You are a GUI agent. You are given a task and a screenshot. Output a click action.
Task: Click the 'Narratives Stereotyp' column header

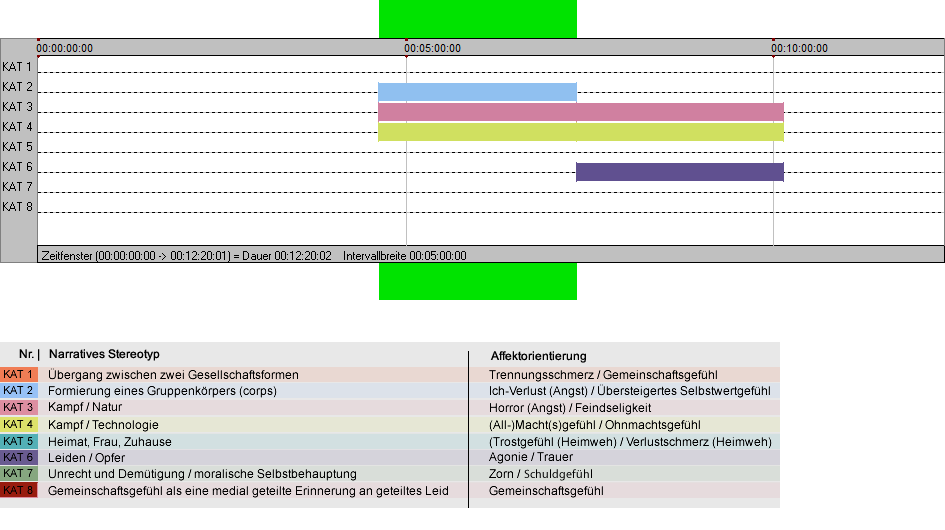coord(104,354)
